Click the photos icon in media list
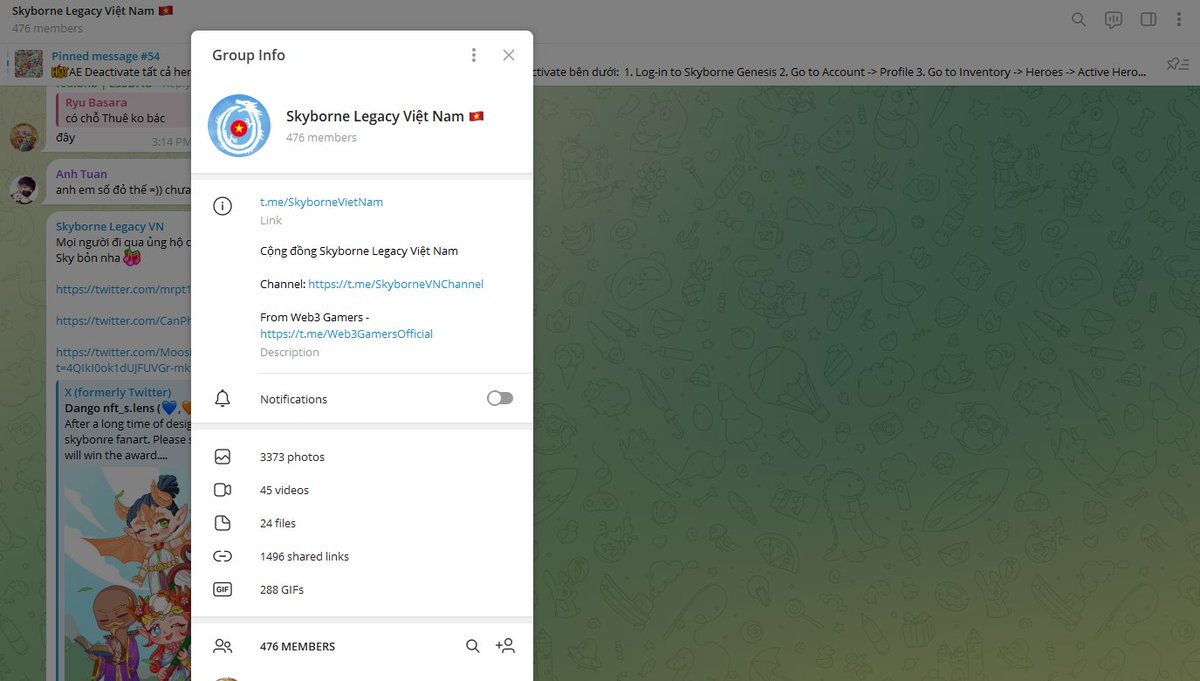This screenshot has height=681, width=1200. click(x=222, y=457)
